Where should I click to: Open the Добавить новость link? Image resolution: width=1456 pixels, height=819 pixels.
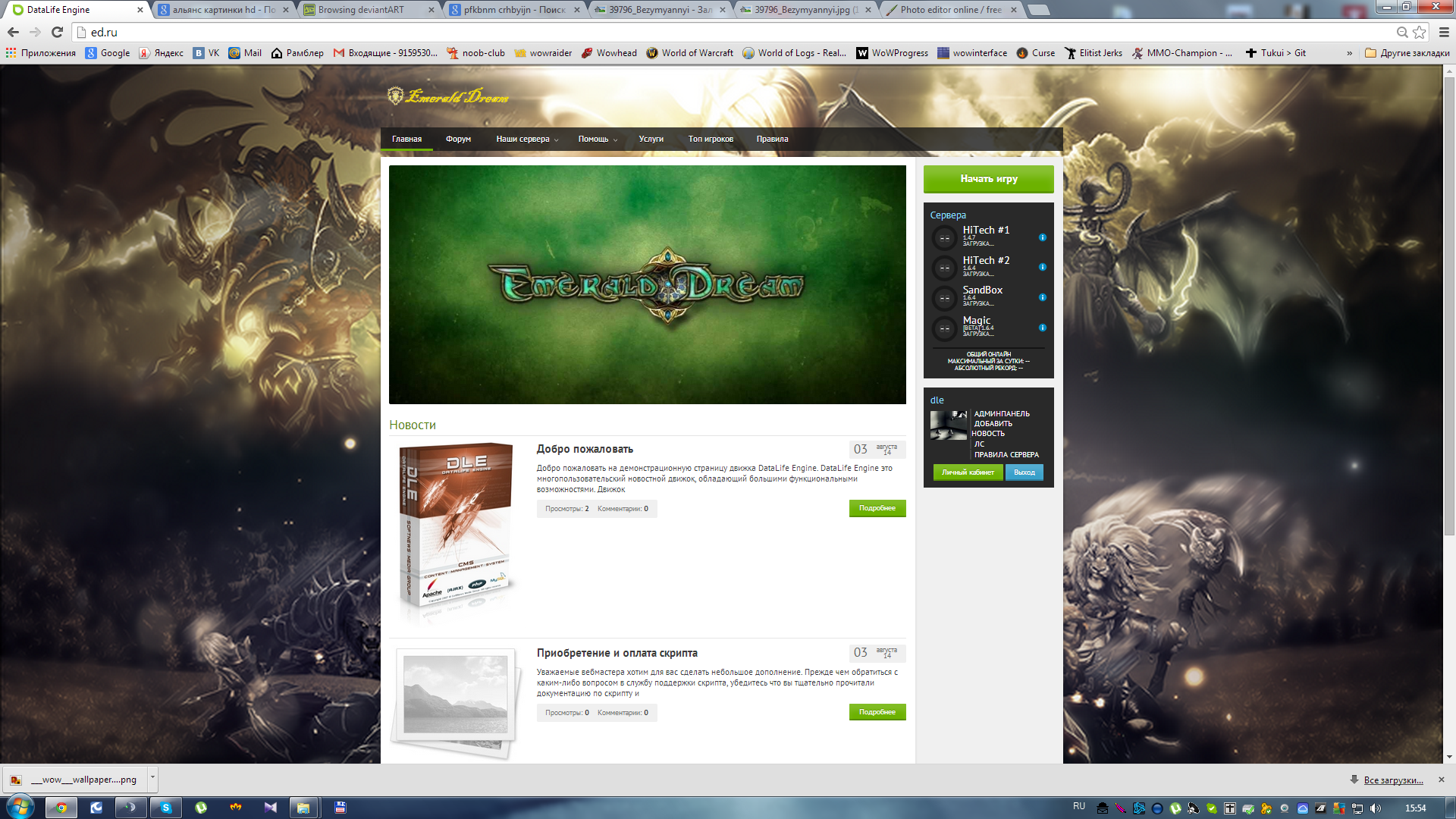pyautogui.click(x=992, y=428)
